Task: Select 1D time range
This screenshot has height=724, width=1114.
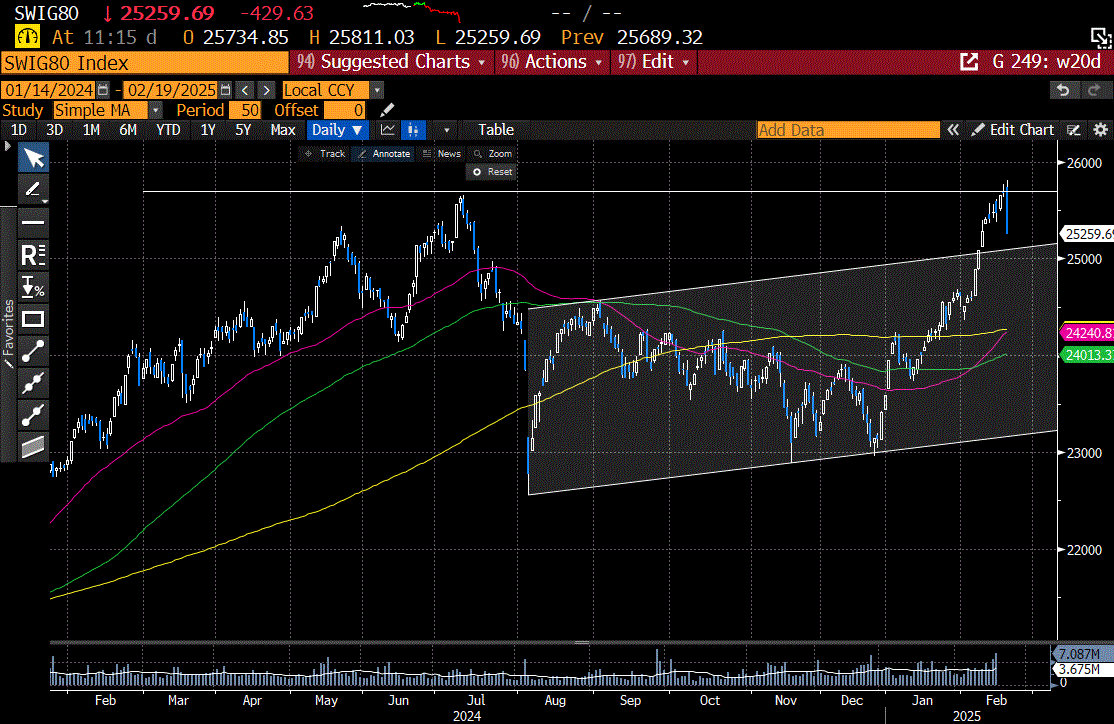Action: [x=18, y=130]
